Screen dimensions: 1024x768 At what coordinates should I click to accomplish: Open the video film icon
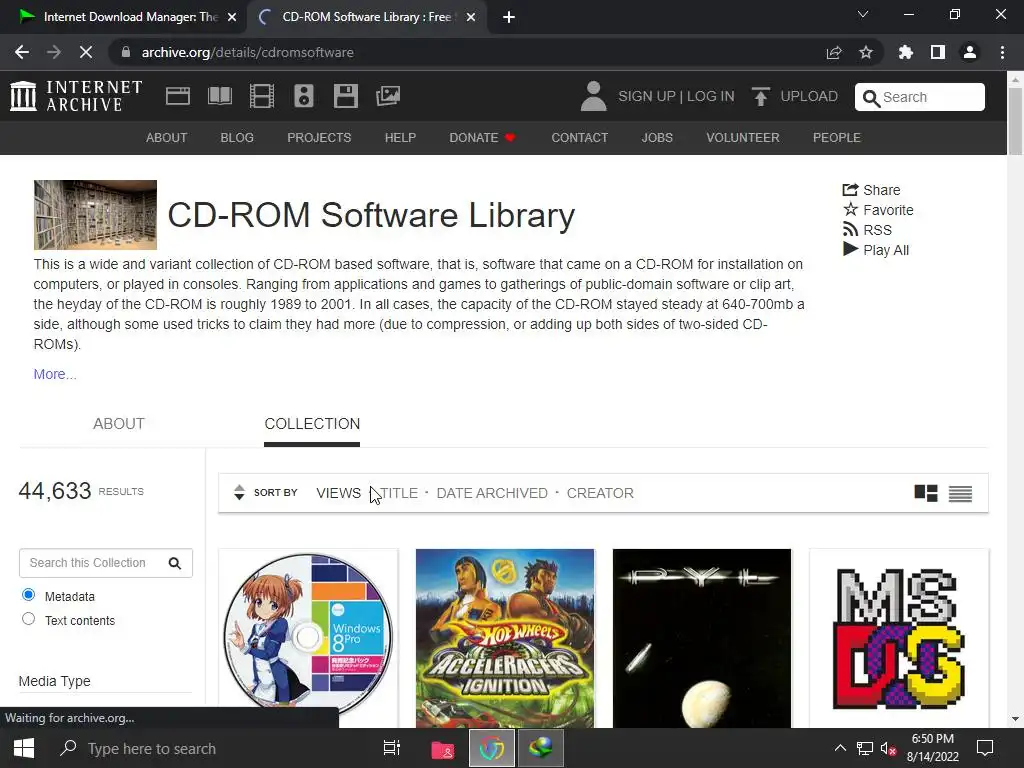[261, 96]
